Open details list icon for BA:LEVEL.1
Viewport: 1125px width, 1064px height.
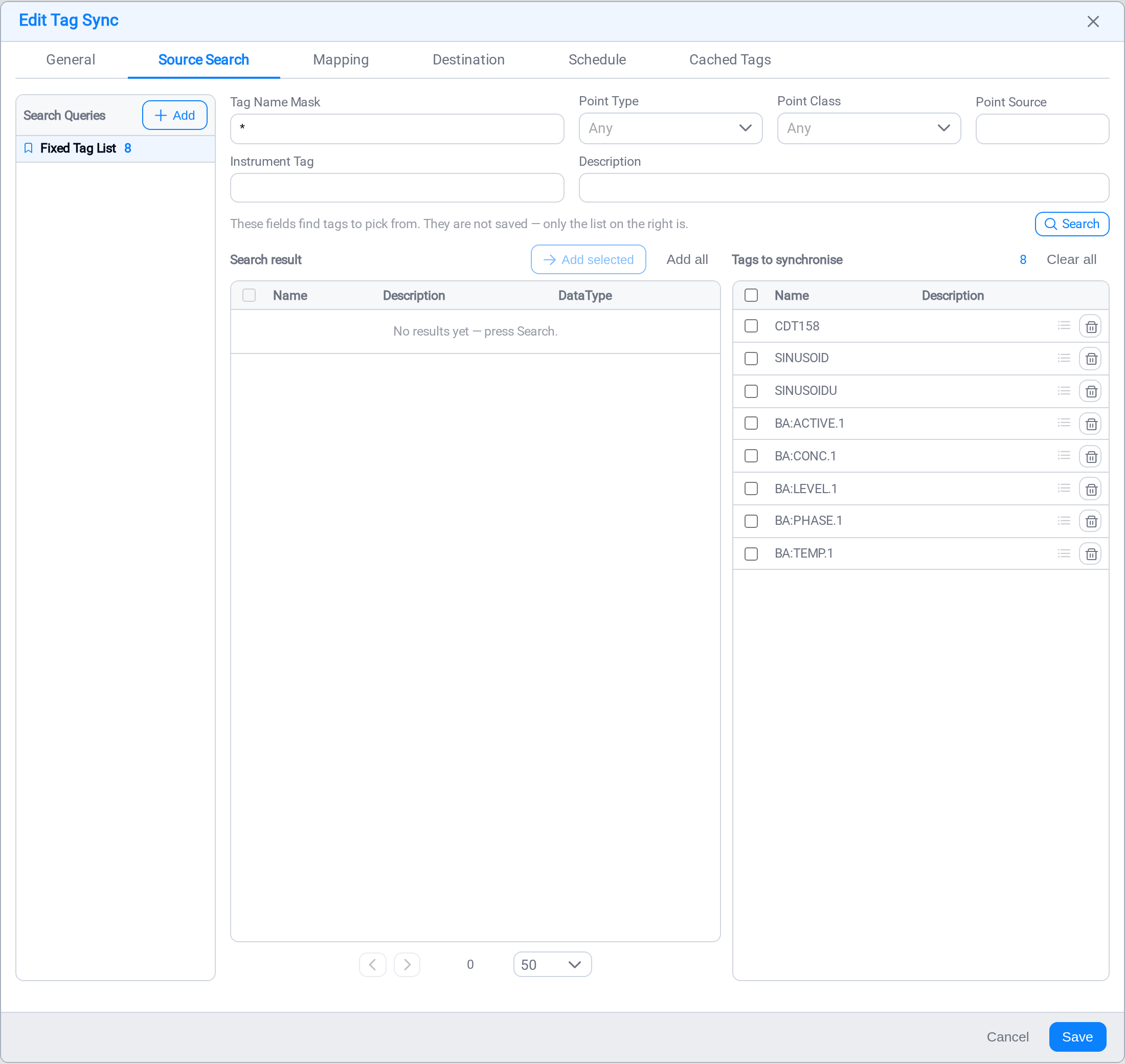(x=1064, y=489)
